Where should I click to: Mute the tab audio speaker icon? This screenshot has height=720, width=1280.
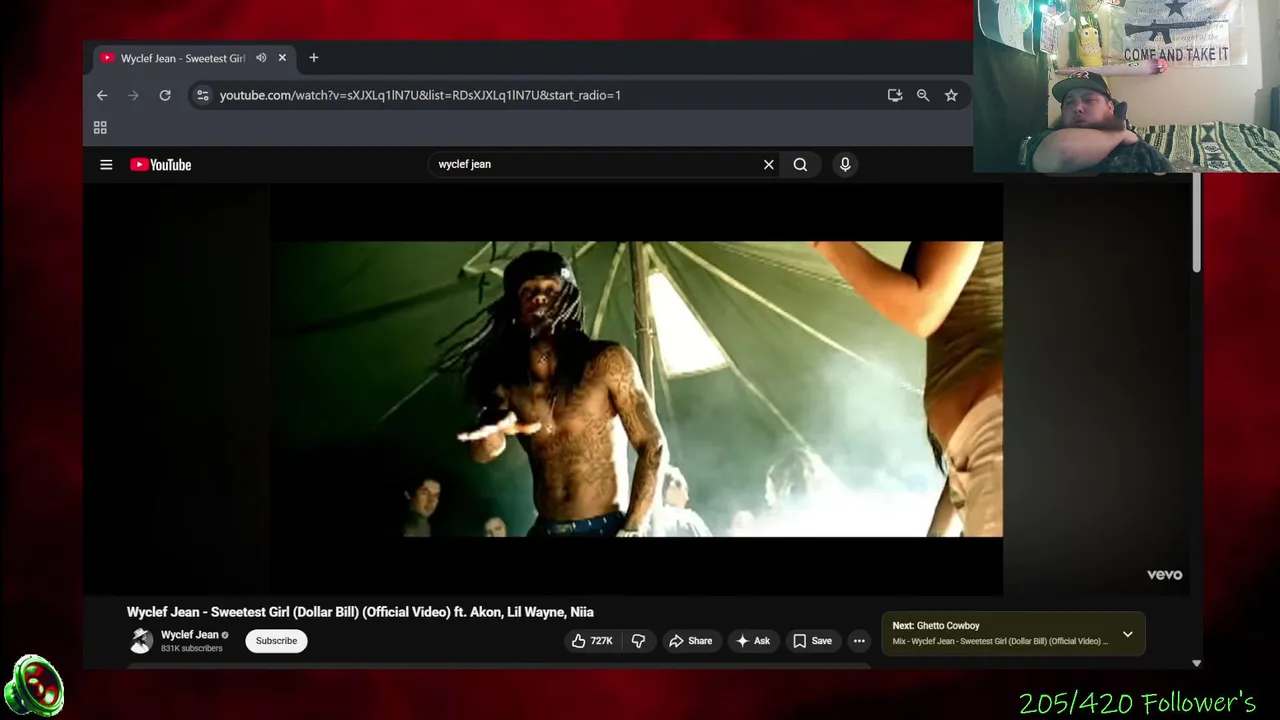coord(261,58)
